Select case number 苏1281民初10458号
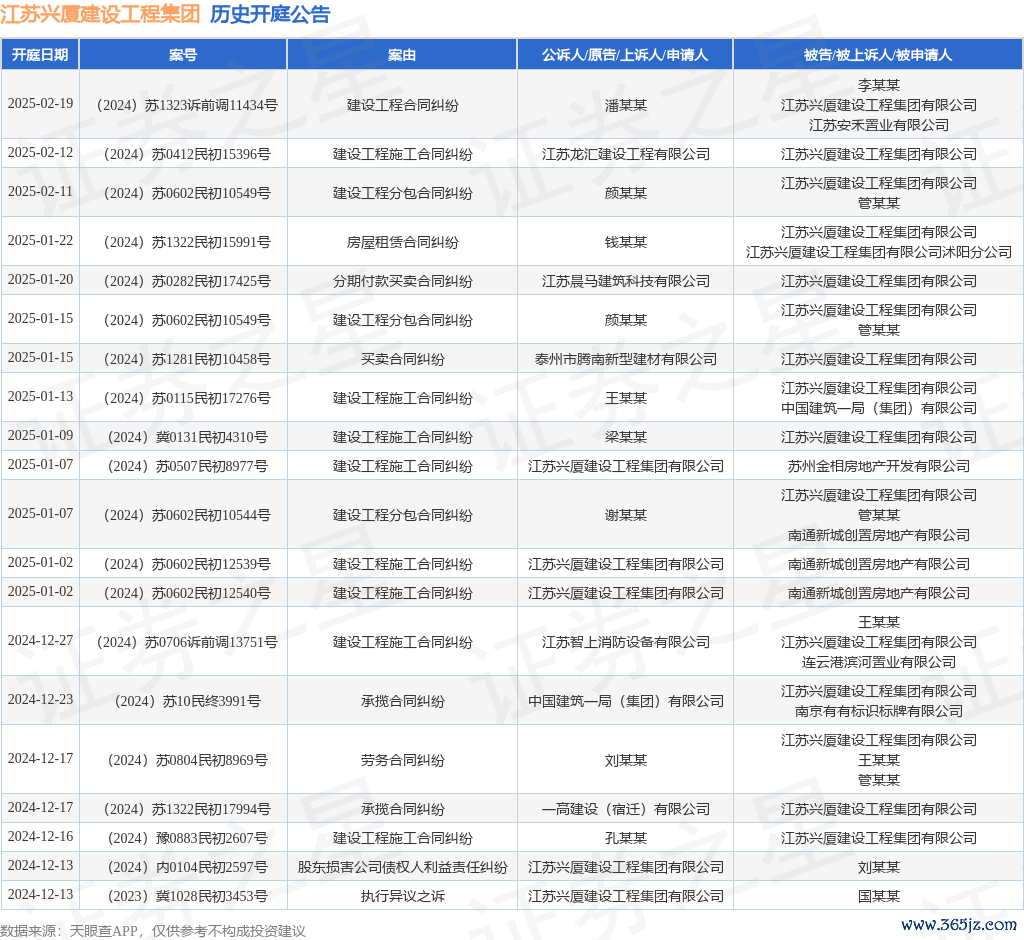 [x=187, y=359]
